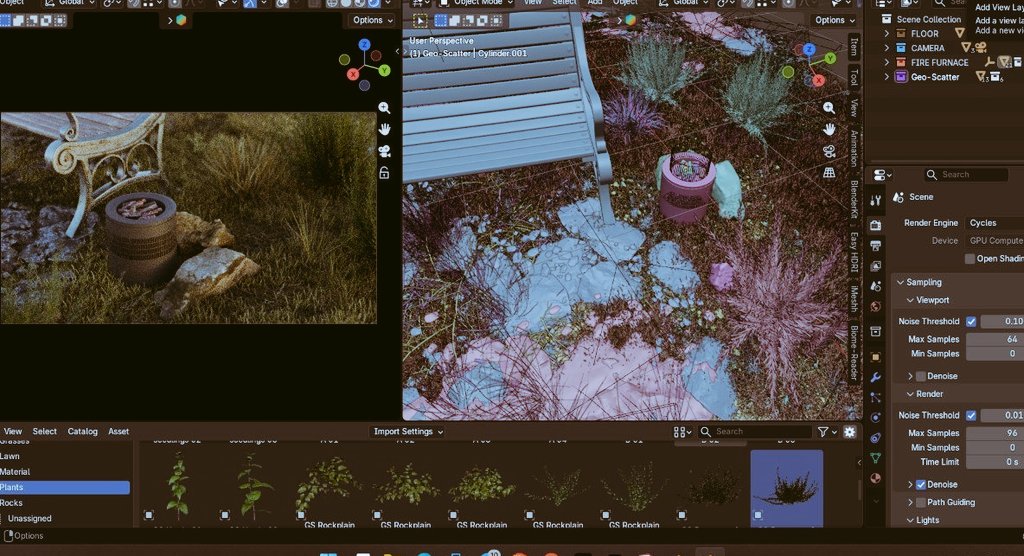Toggle Viewport Noise Threshold checkbox
The image size is (1024, 556).
coord(971,321)
